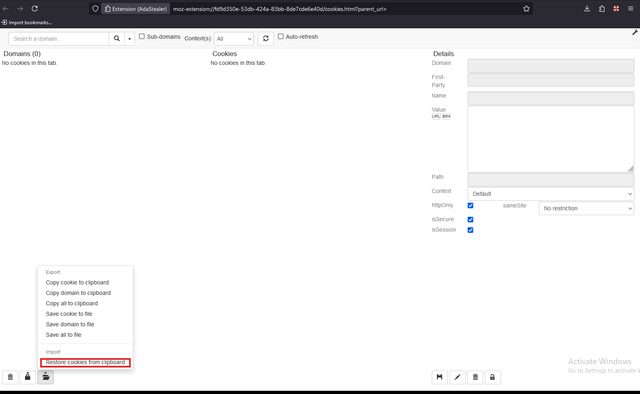Open the Context Default dropdown
This screenshot has height=394, width=640.
[551, 194]
